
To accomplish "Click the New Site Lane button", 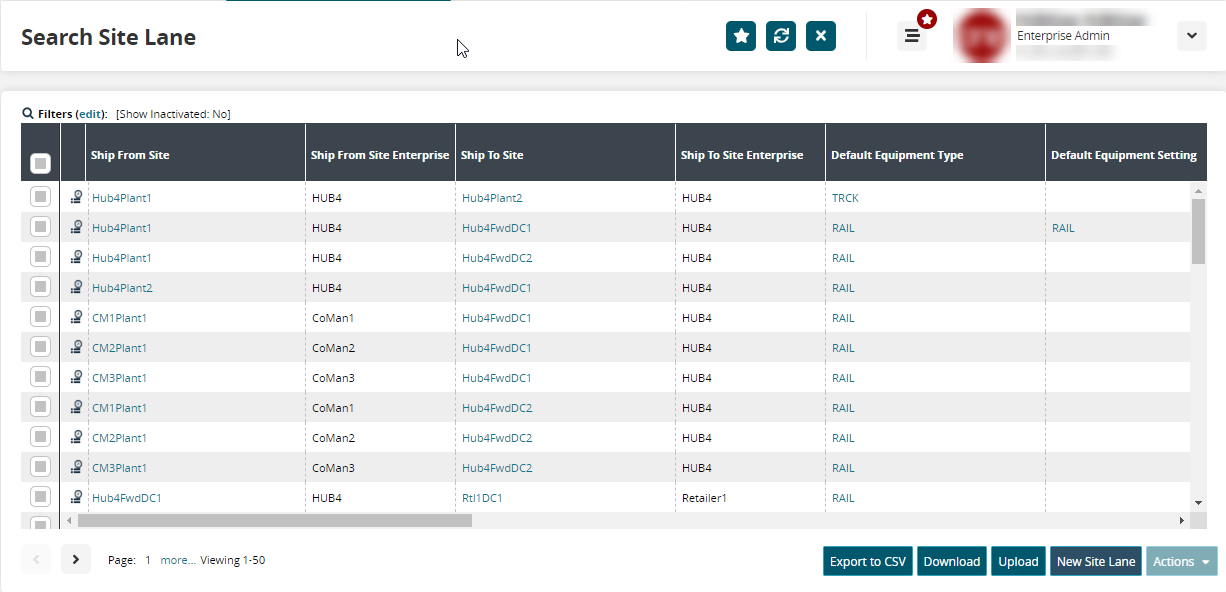I will click(x=1095, y=561).
